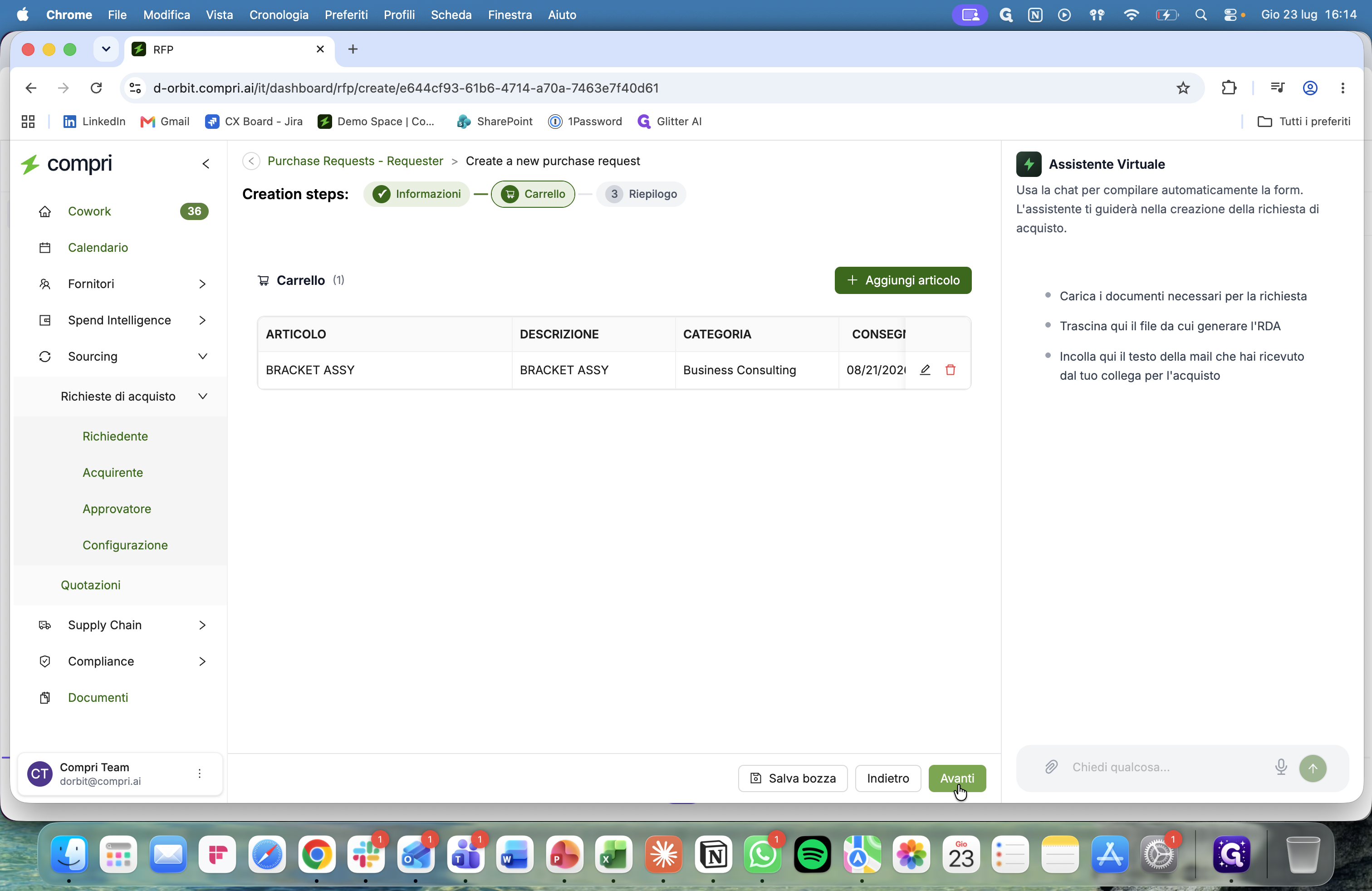Open WhatsApp from the Dock
The height and width of the screenshot is (891, 1372).
(763, 854)
